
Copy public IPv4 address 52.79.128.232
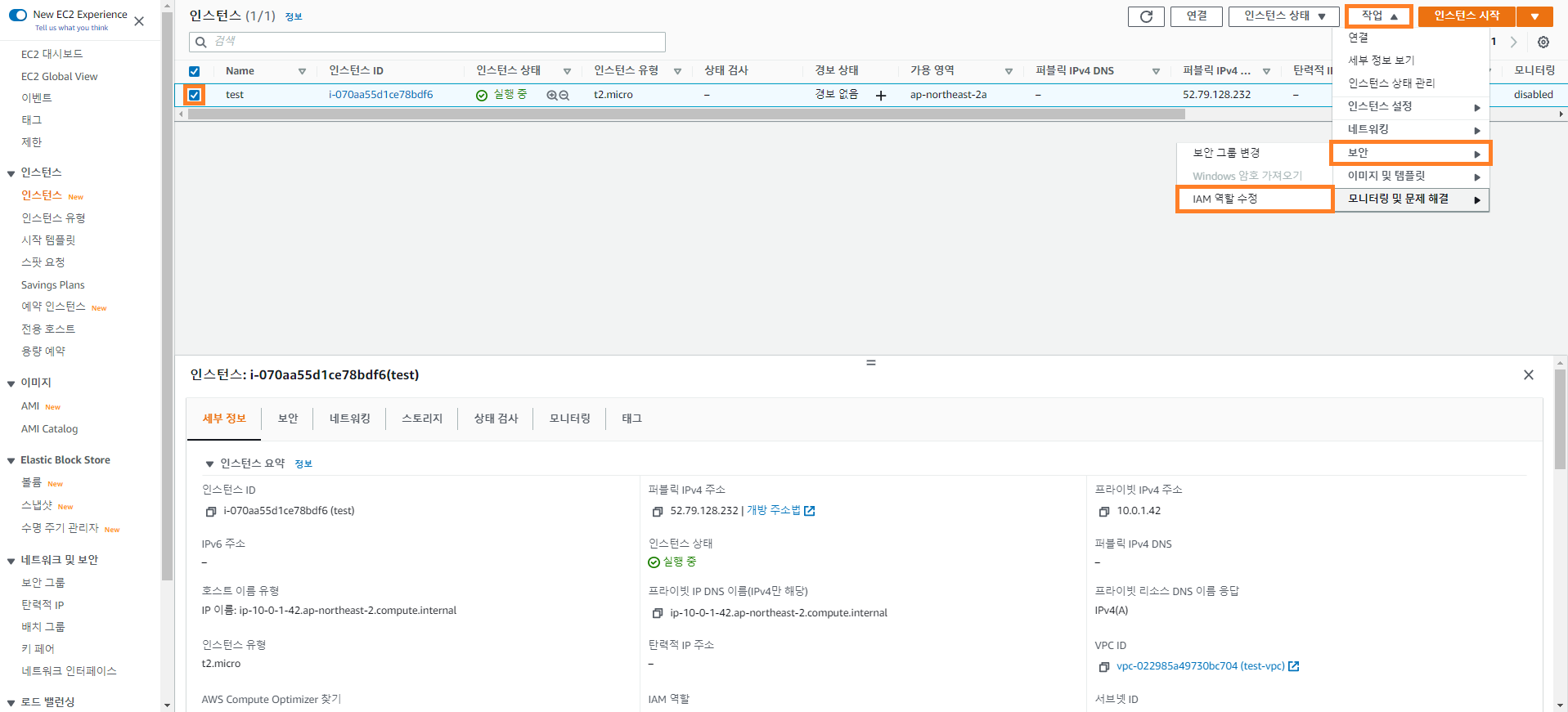[x=658, y=512]
